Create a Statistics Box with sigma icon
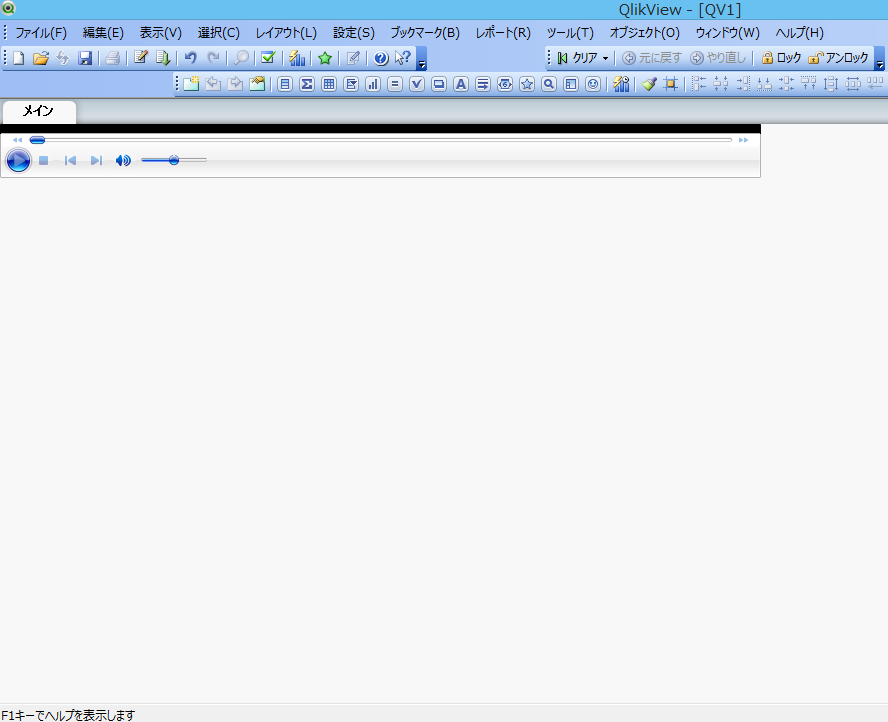The height and width of the screenshot is (722, 888). click(307, 84)
